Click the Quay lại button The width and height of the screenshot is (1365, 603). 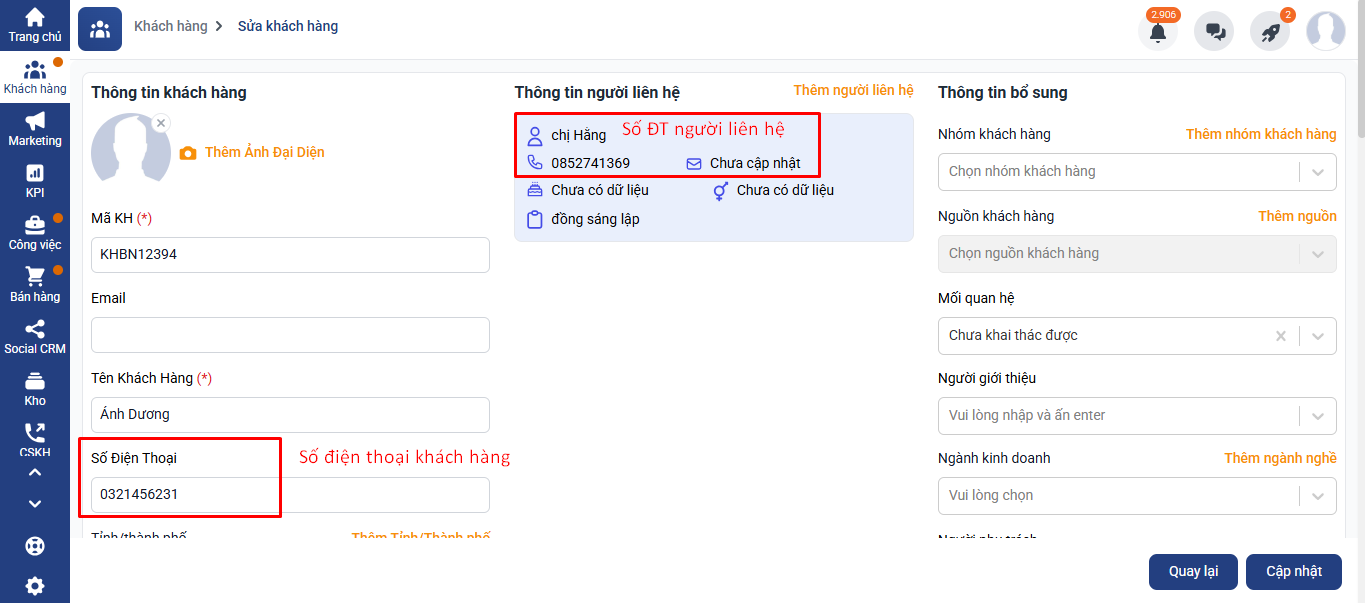(x=1193, y=571)
